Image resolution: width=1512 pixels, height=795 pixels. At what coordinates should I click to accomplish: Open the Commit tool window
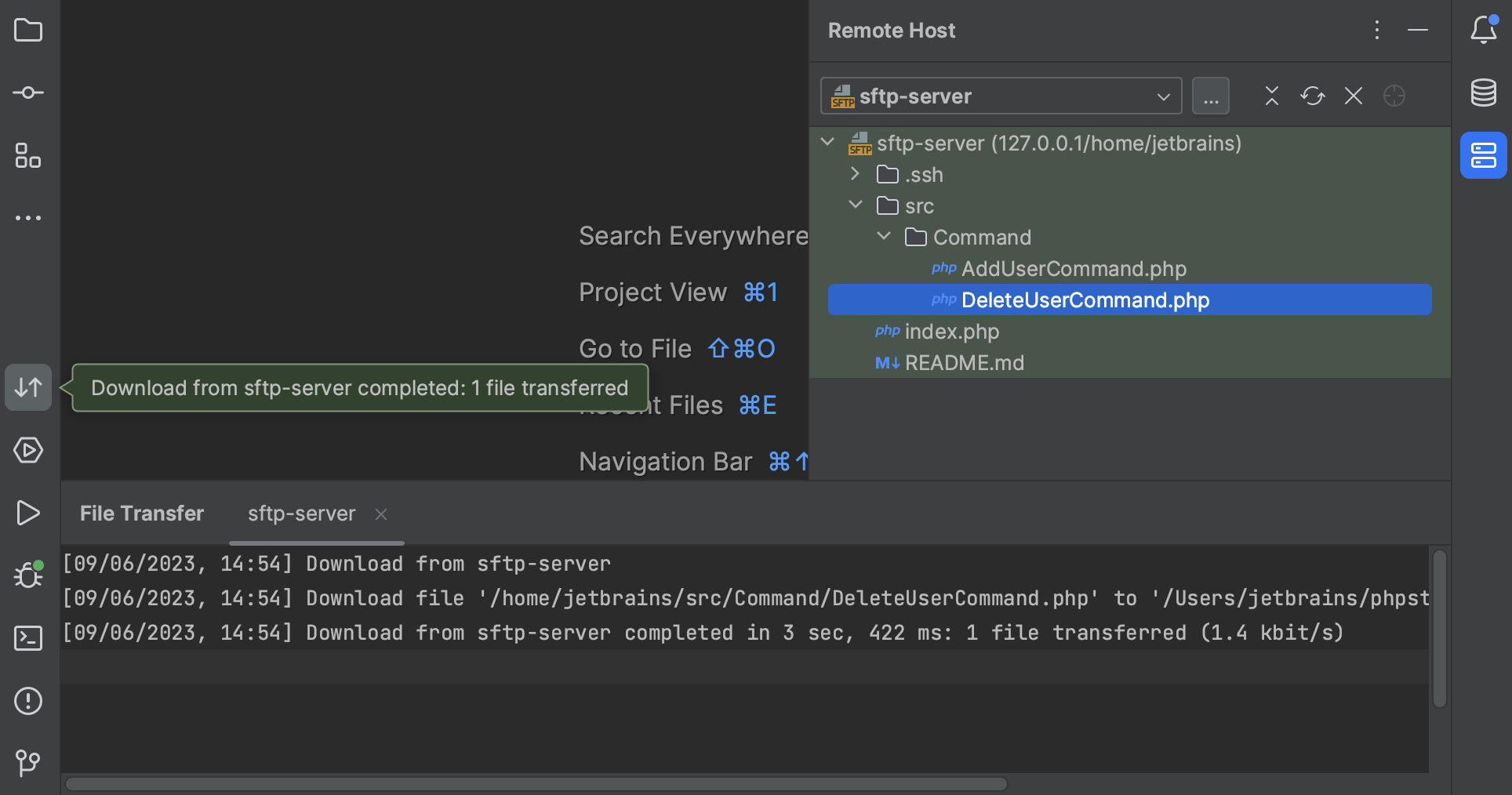28,93
